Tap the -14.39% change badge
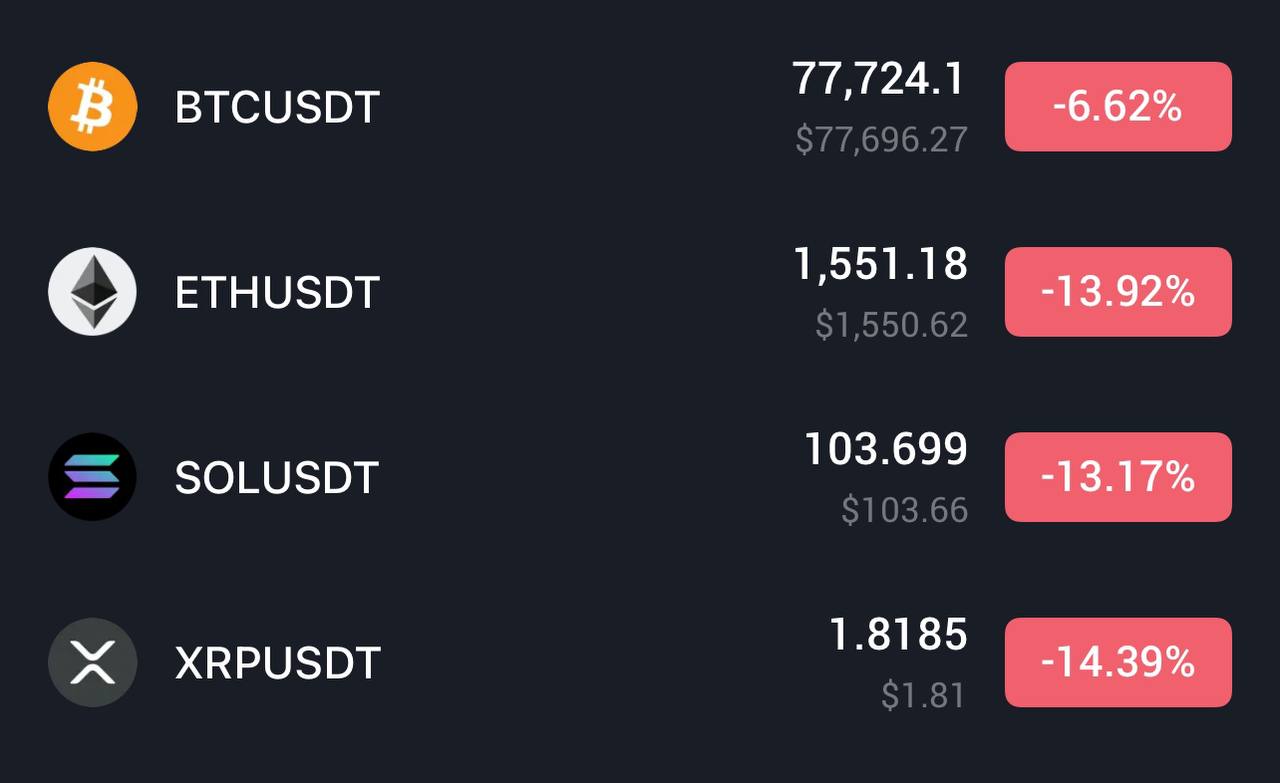 pos(1118,662)
